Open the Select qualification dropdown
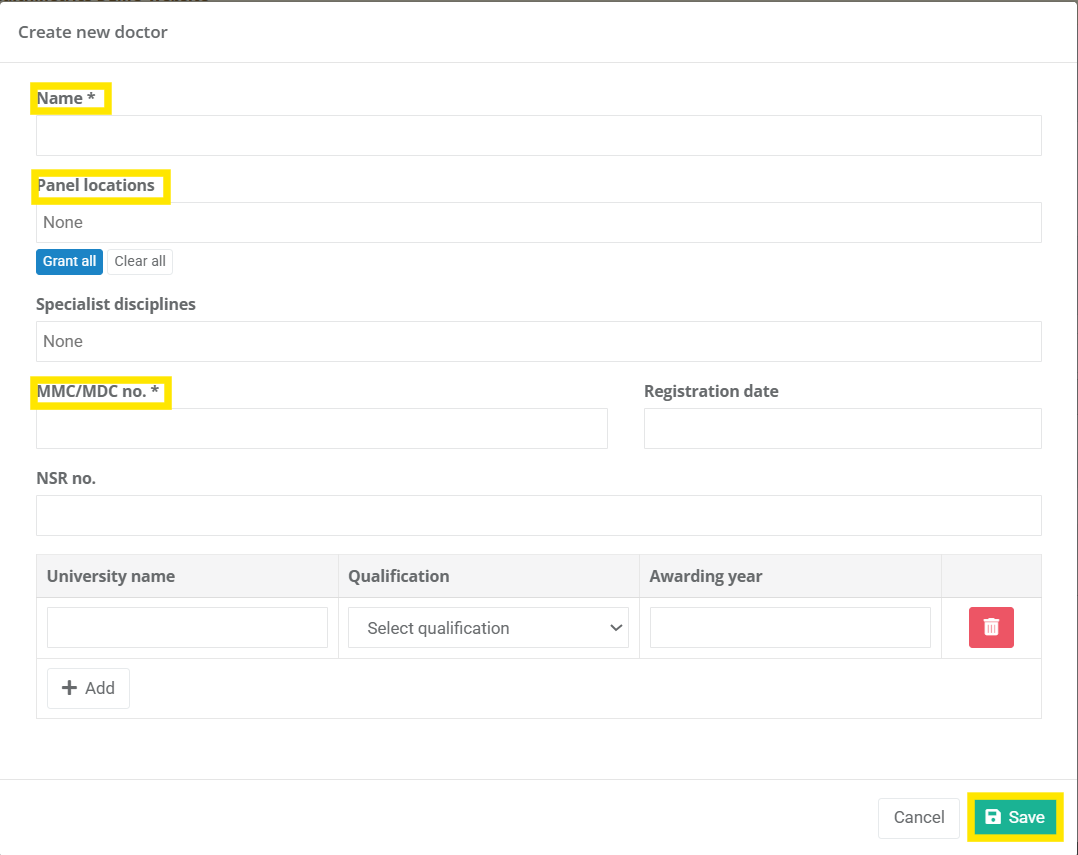Screen dimensions: 1078x855 488,628
